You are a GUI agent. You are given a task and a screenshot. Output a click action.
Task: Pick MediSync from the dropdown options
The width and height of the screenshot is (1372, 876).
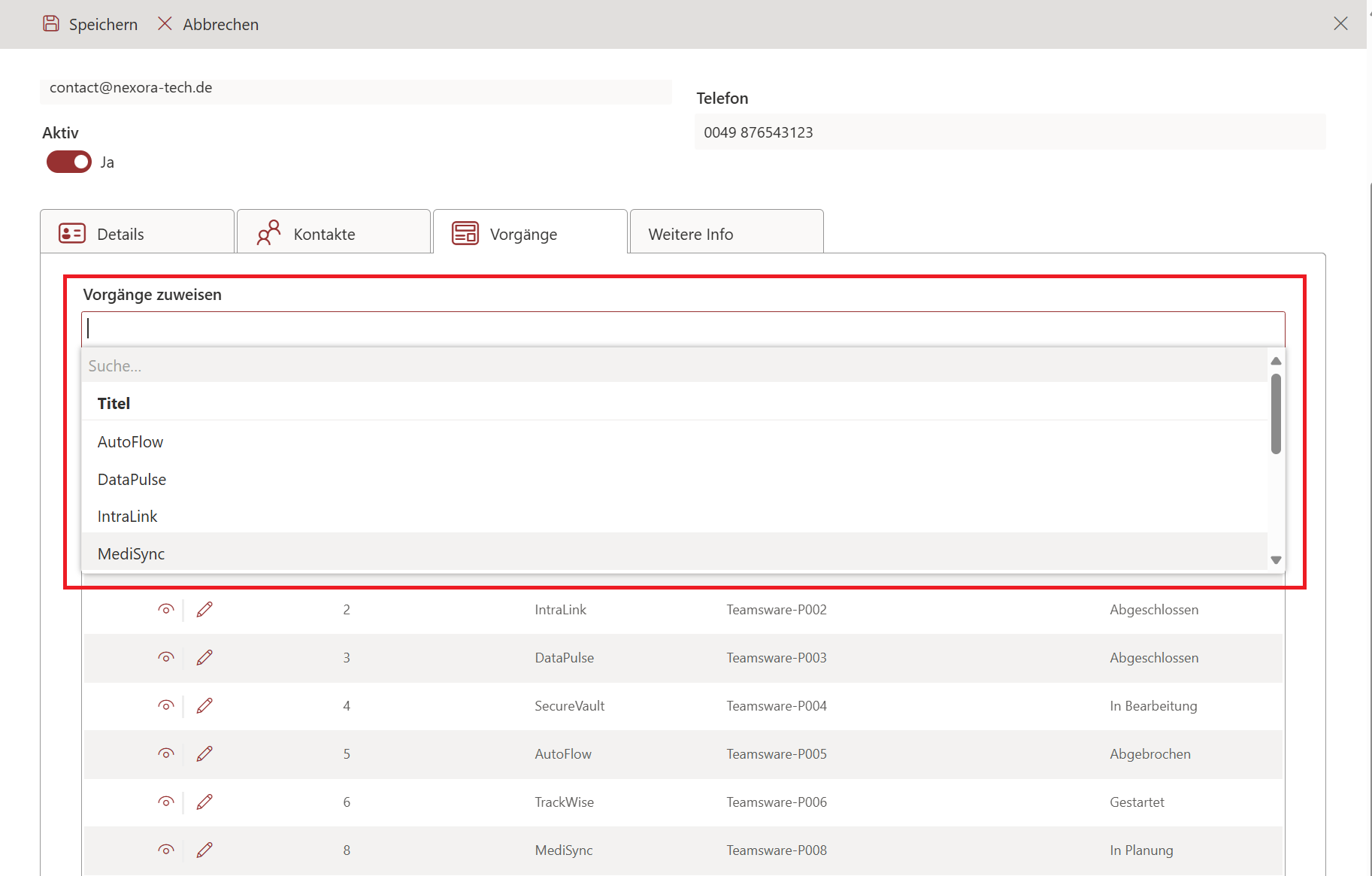[x=132, y=554]
